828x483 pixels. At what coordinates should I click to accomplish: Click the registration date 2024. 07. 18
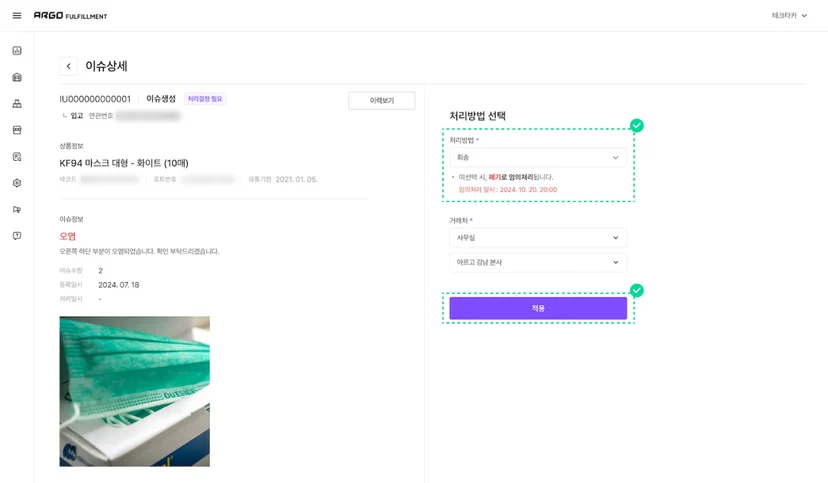click(x=119, y=285)
